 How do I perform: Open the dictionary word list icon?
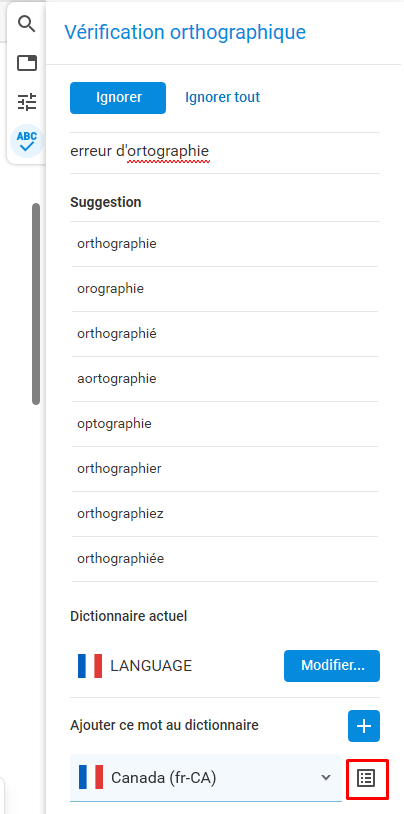(x=366, y=778)
